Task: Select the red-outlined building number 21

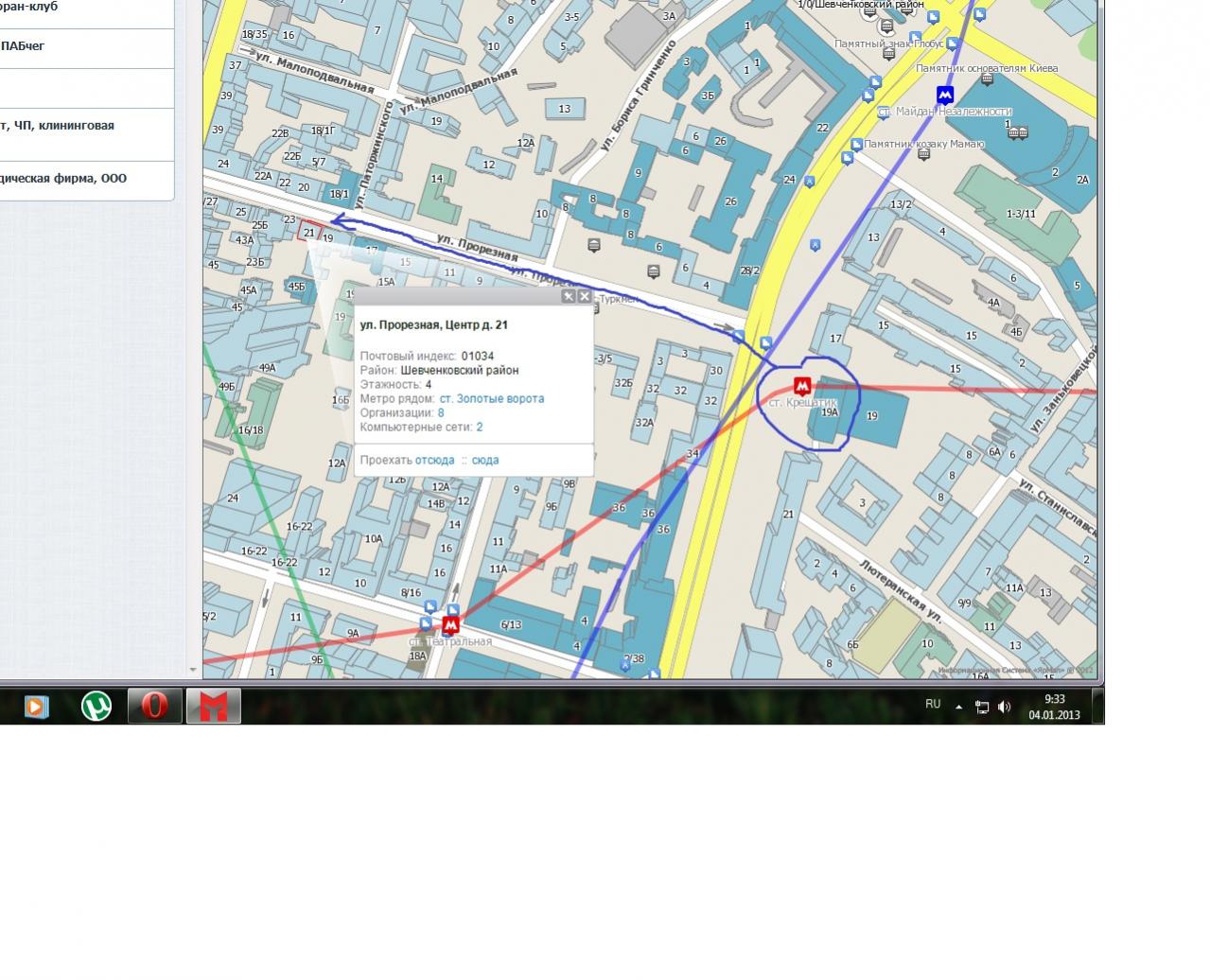Action: point(309,232)
